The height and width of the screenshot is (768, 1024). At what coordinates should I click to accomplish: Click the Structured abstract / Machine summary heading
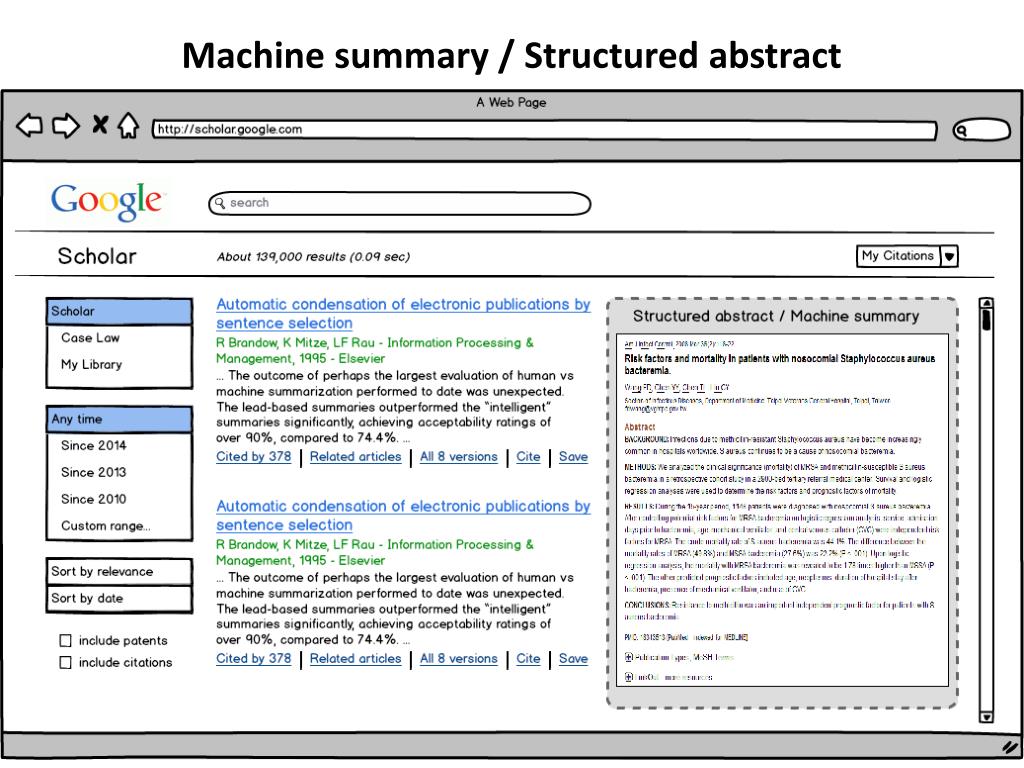pyautogui.click(x=776, y=316)
